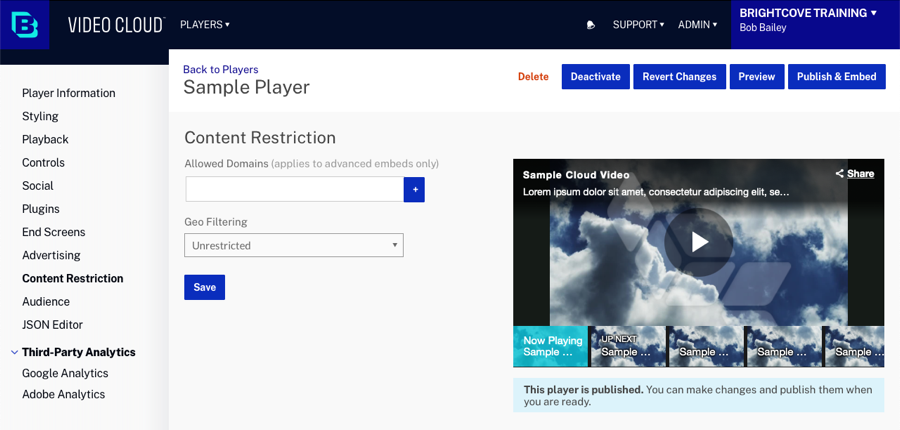Viewport: 900px width, 430px height.
Task: Open the Audience section
Action: [x=46, y=301]
